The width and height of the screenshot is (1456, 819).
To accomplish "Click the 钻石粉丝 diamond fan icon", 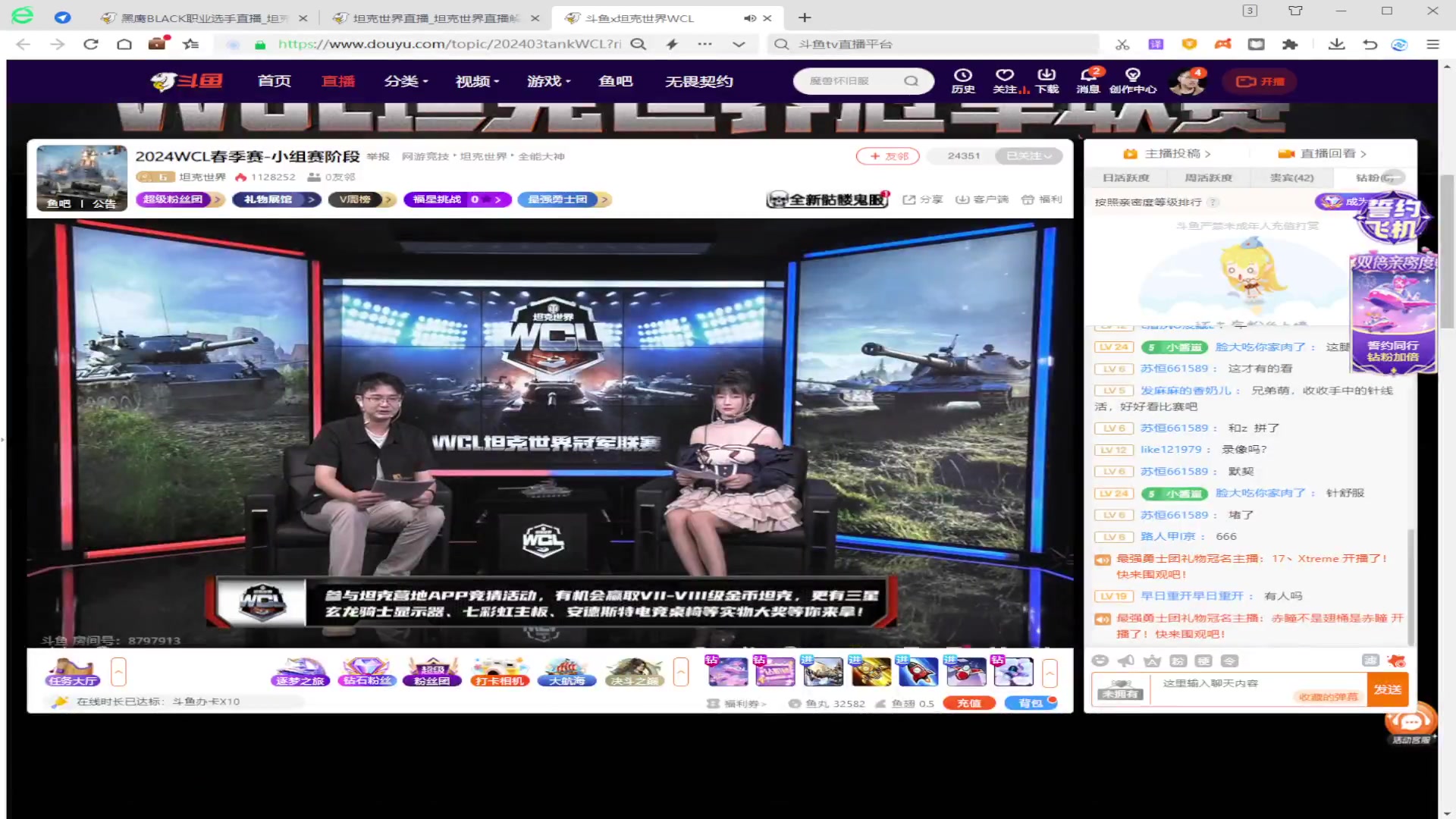I will (367, 672).
